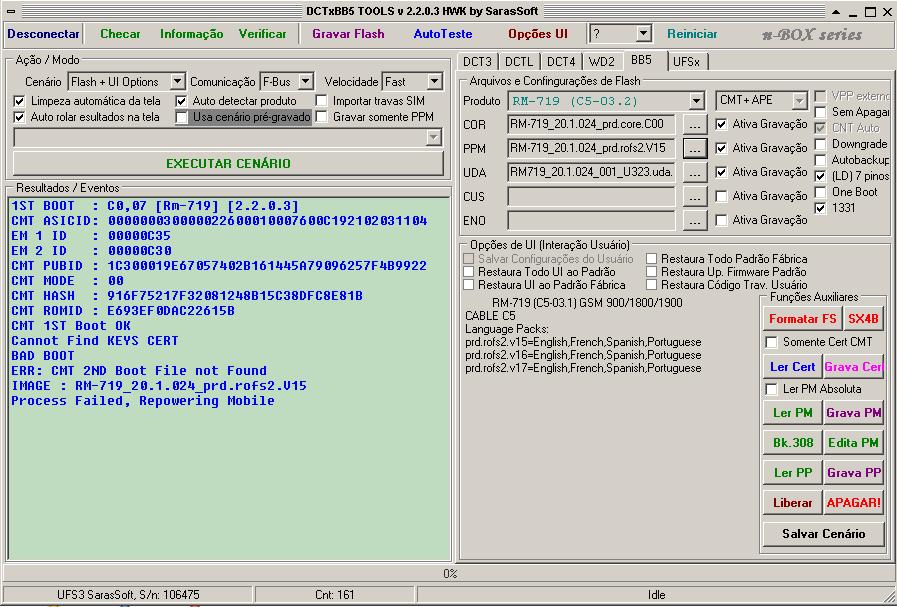Image resolution: width=897 pixels, height=607 pixels.
Task: Click Reiniciar in the toolbar
Action: click(x=692, y=34)
